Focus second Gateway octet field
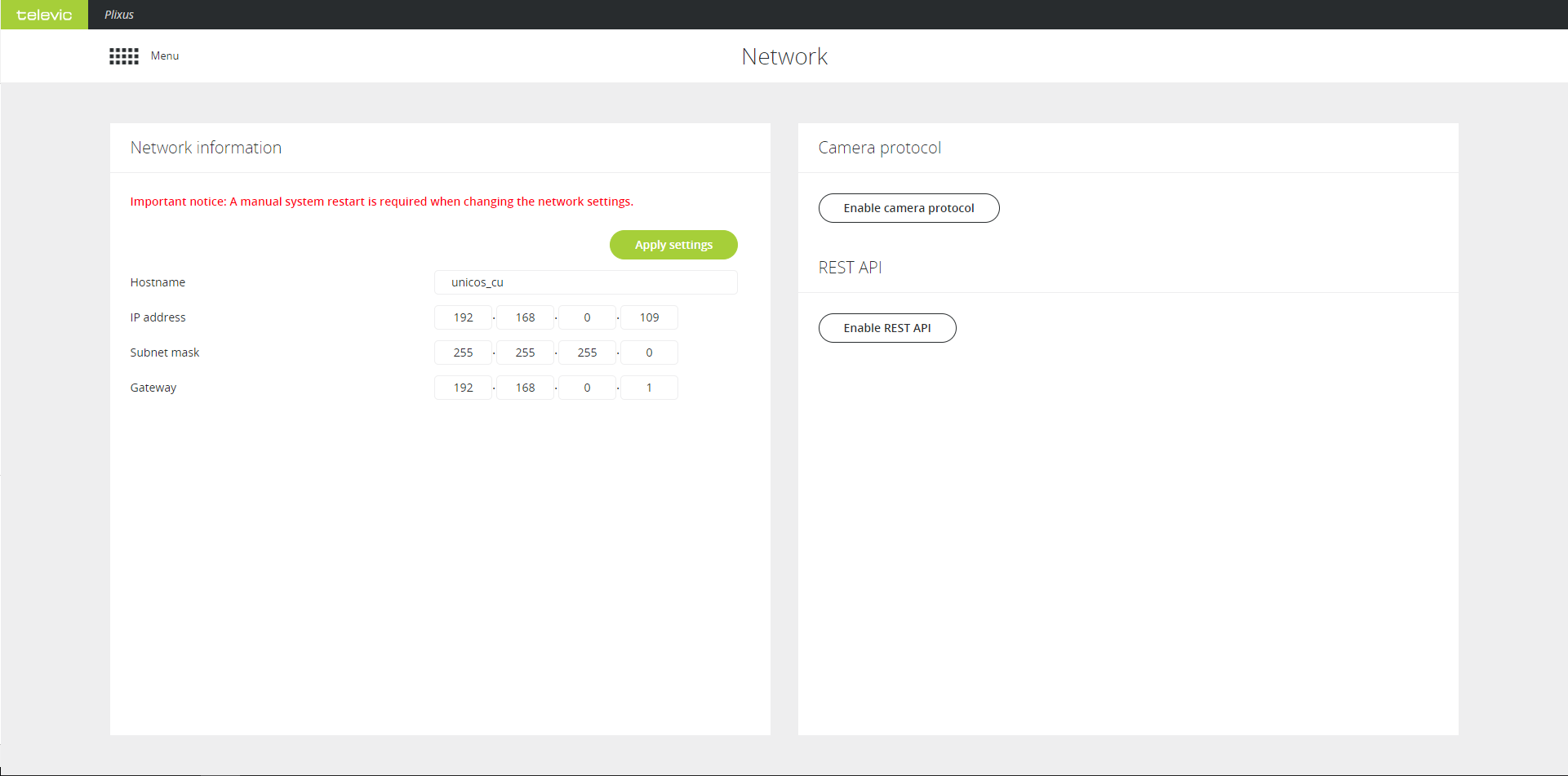The width and height of the screenshot is (1568, 776). [525, 388]
